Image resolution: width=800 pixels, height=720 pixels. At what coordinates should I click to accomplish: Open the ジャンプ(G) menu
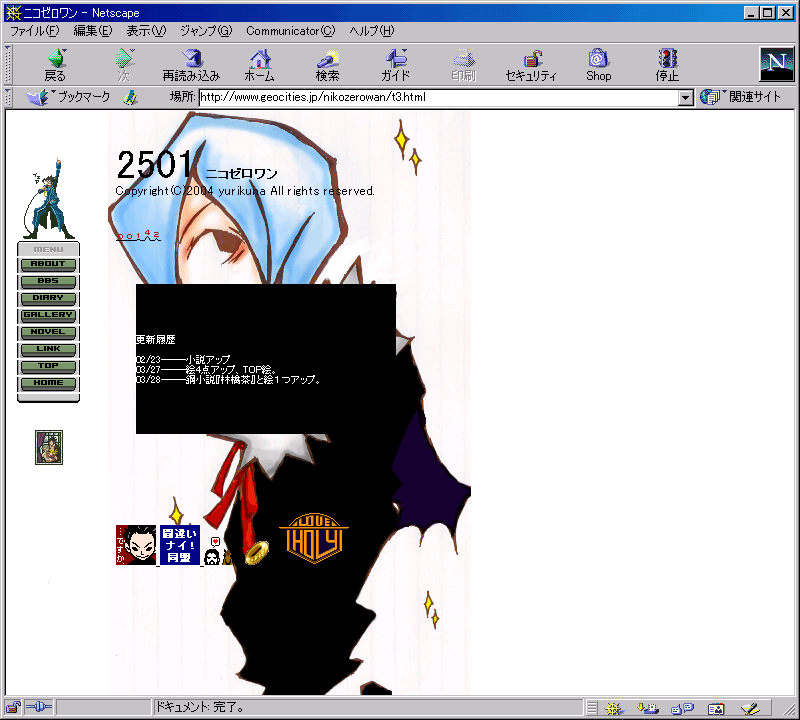[206, 31]
